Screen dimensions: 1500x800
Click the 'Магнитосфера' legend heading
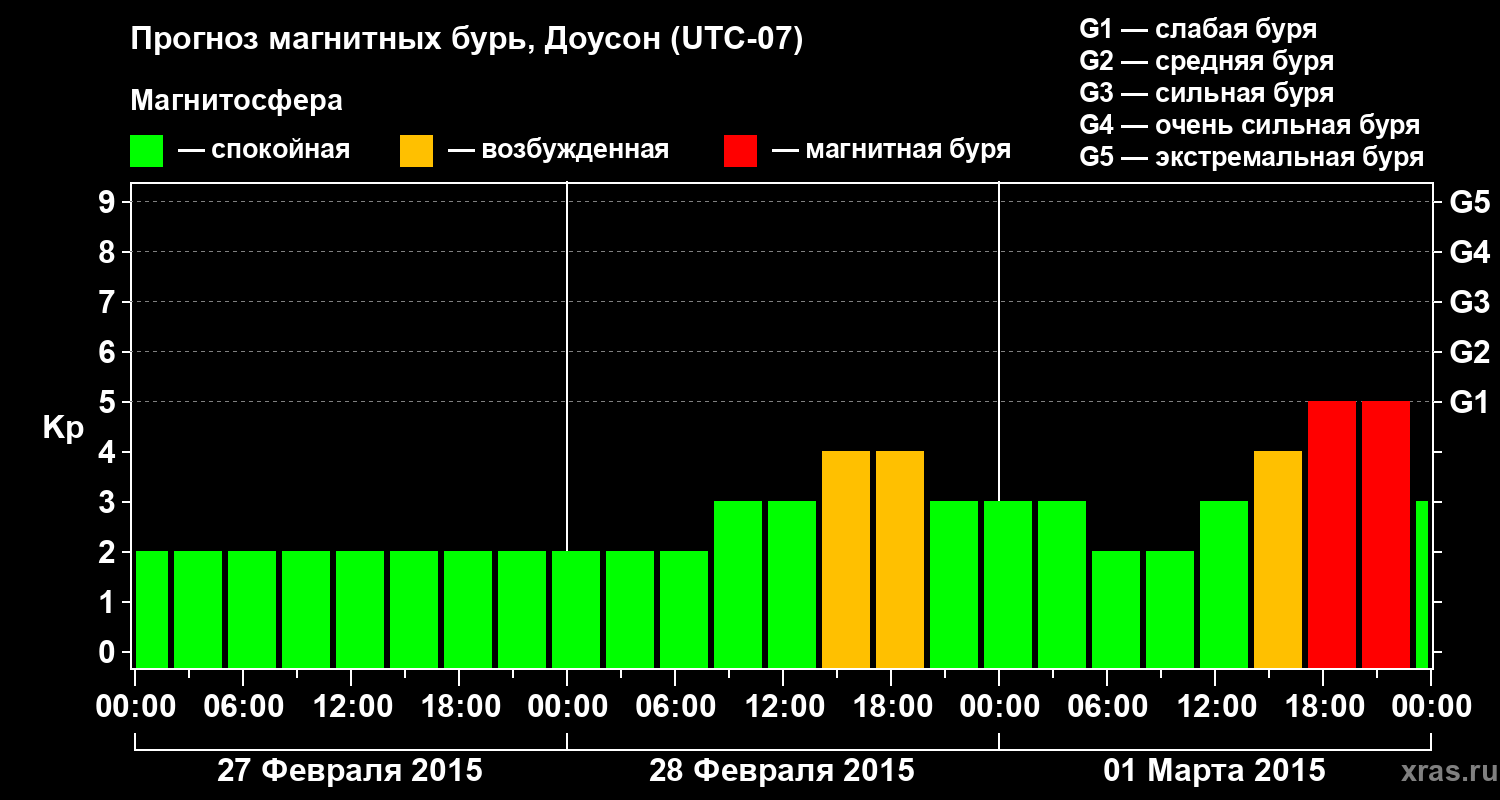pyautogui.click(x=236, y=101)
